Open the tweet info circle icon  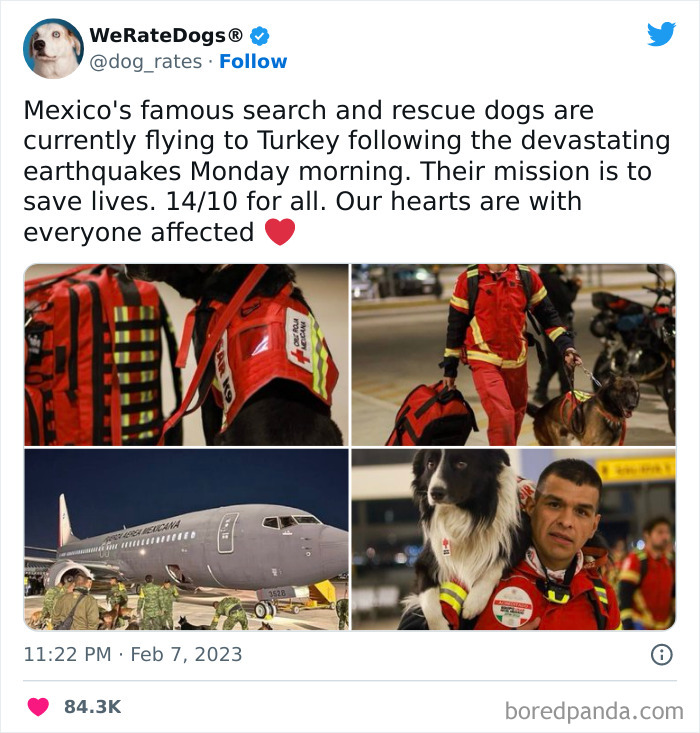click(662, 654)
